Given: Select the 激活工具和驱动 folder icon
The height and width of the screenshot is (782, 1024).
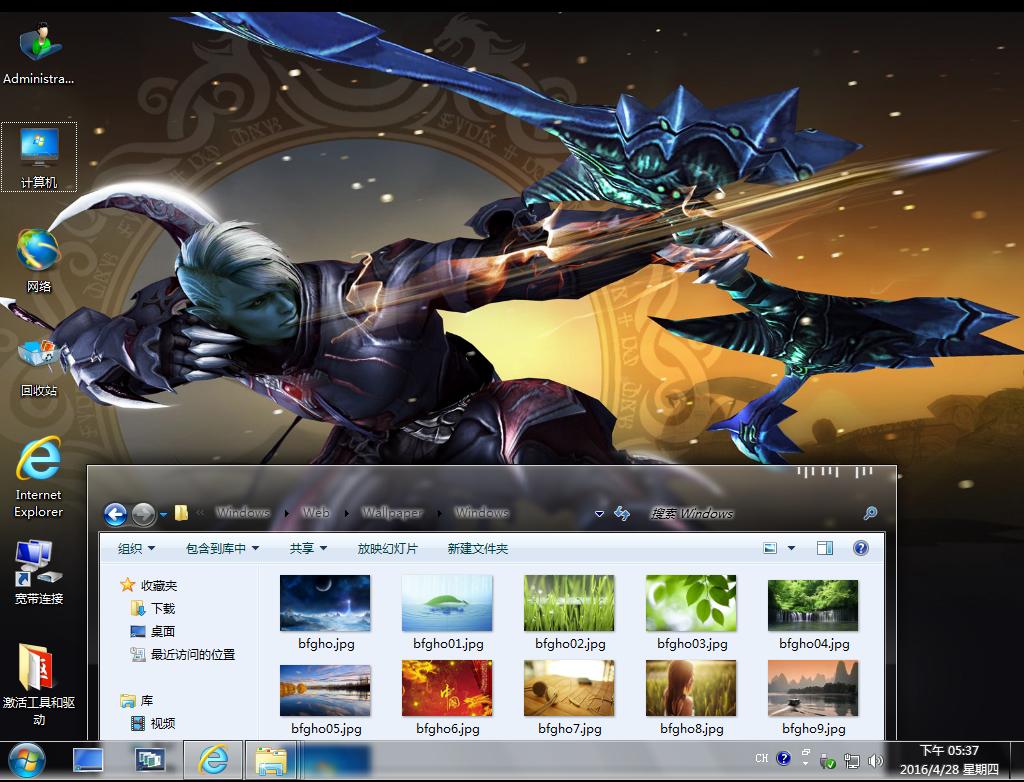Looking at the screenshot, I should point(39,685).
